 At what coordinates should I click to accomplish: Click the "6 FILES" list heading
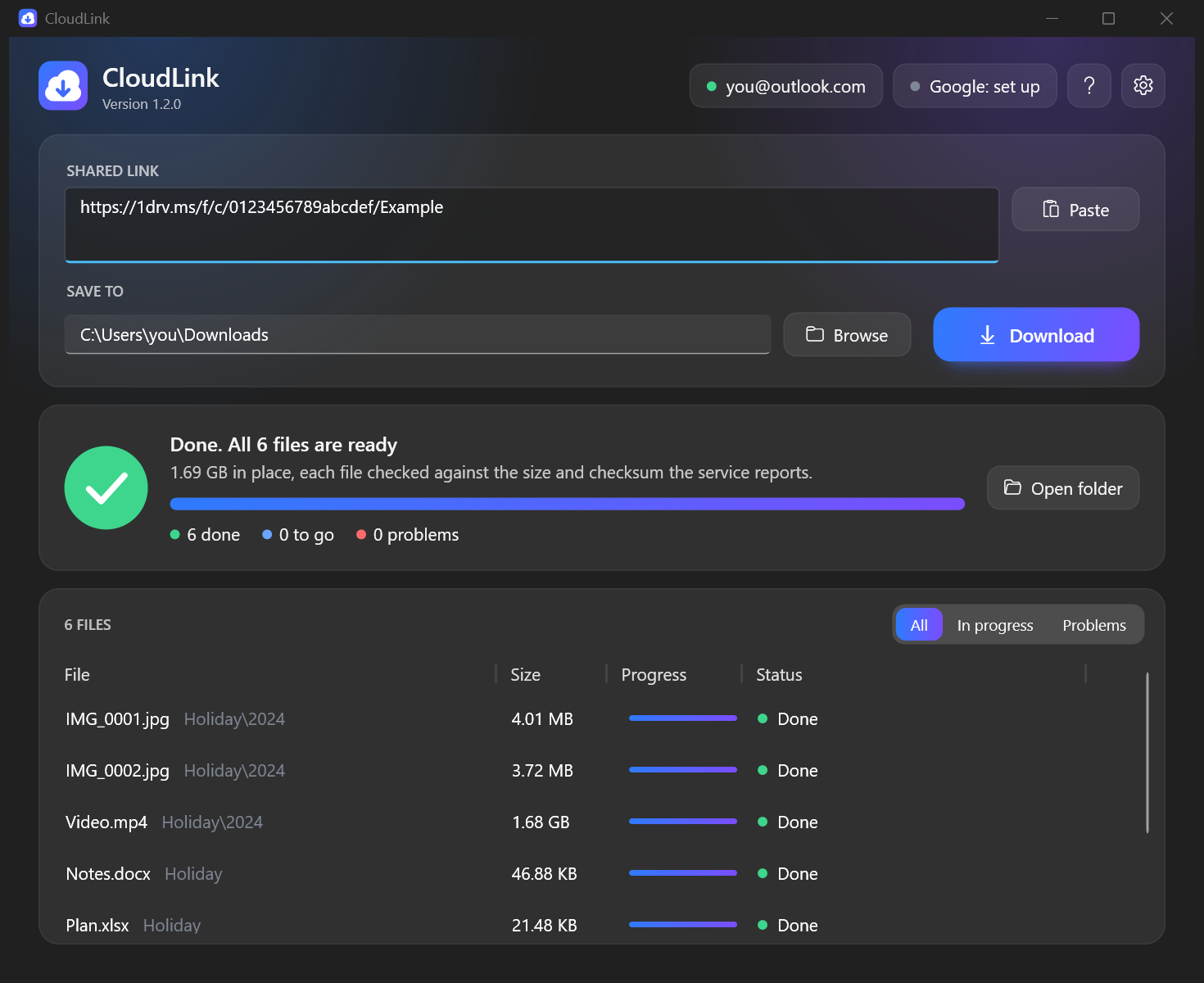point(88,625)
